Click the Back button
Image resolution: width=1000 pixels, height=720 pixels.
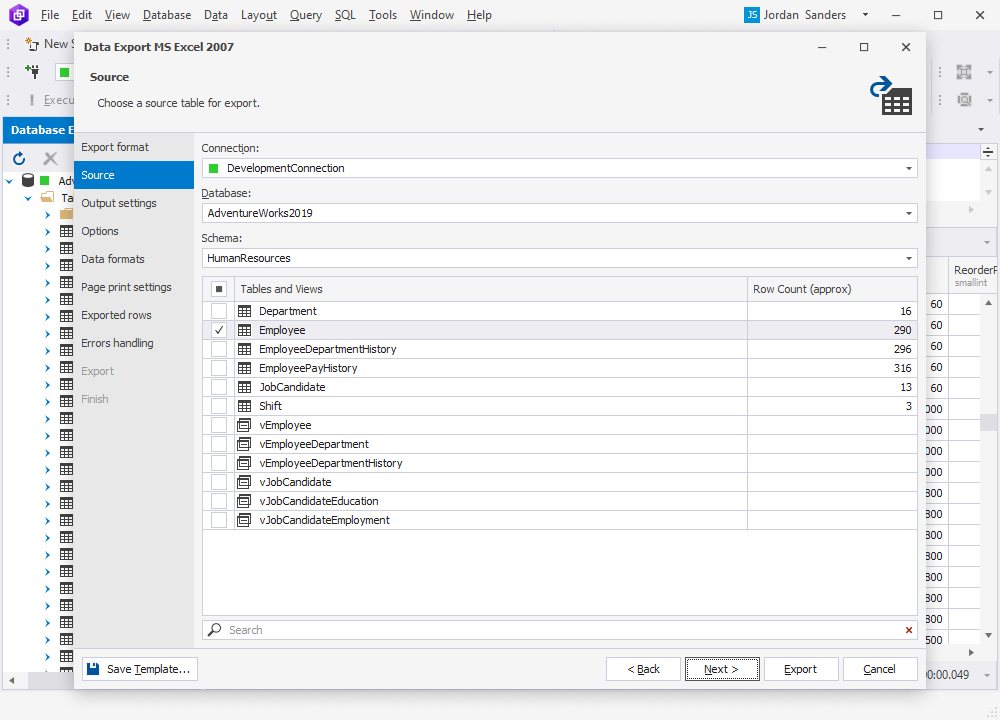(x=643, y=669)
